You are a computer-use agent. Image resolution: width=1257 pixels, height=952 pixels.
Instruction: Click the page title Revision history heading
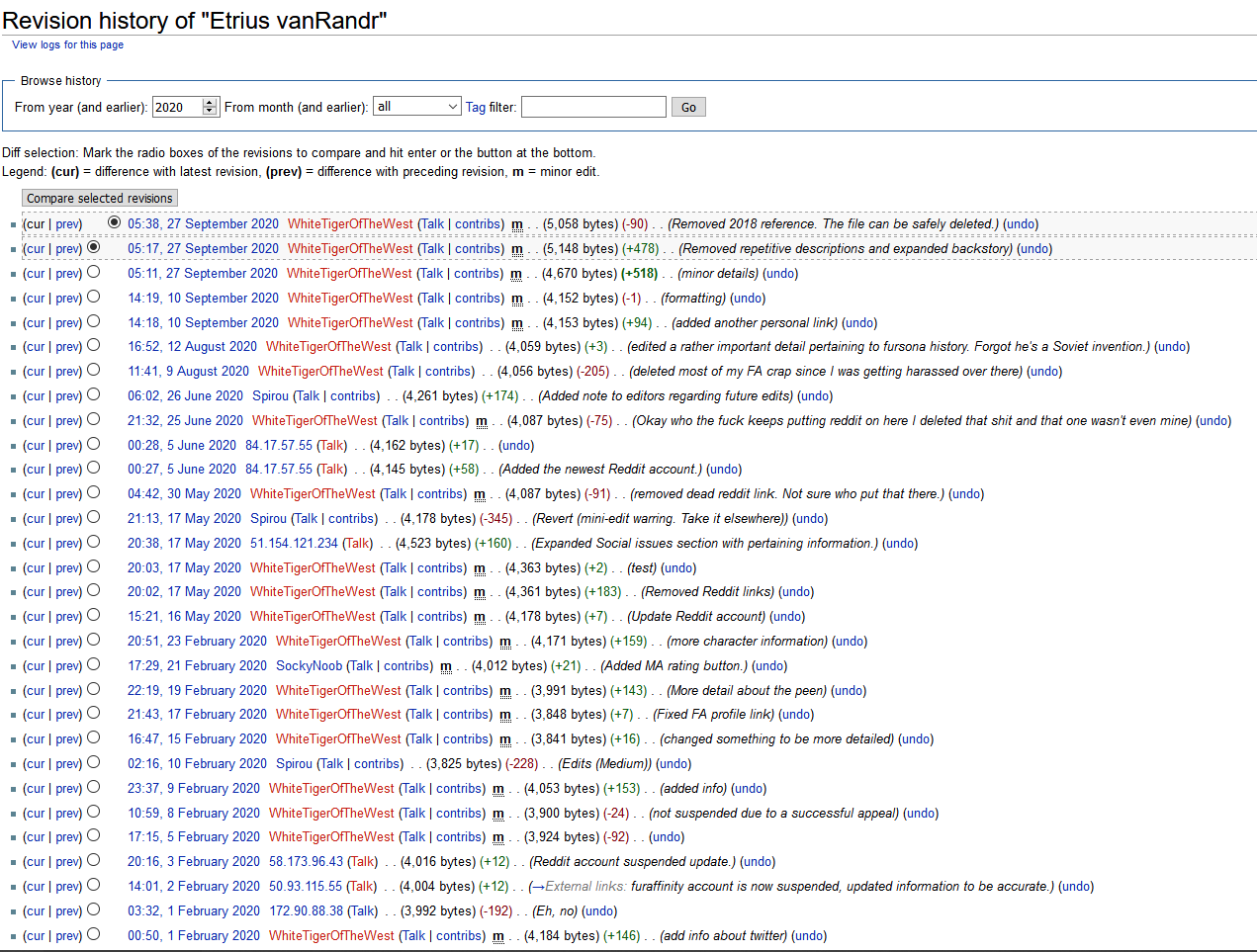tap(195, 20)
